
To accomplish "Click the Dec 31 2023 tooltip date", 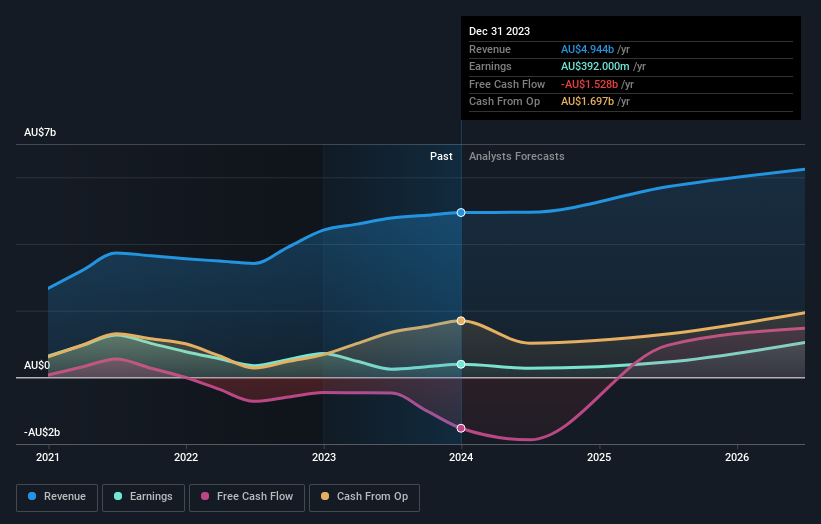I will point(500,31).
